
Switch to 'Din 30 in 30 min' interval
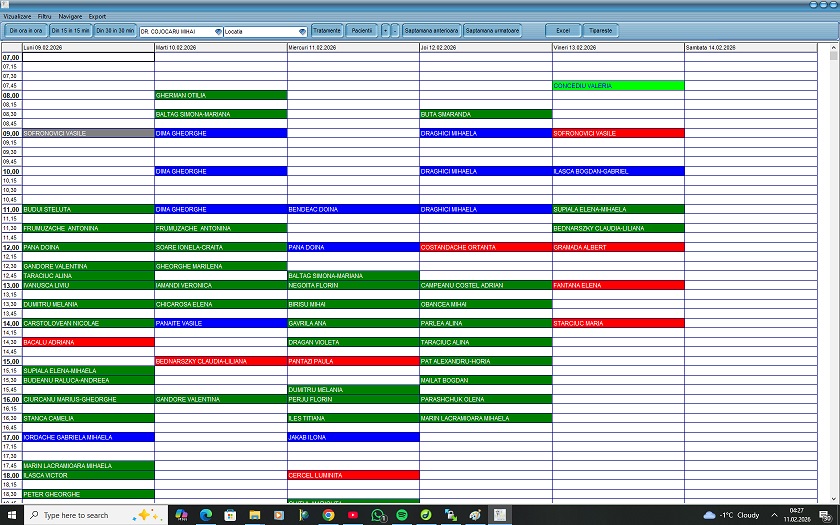click(x=115, y=31)
